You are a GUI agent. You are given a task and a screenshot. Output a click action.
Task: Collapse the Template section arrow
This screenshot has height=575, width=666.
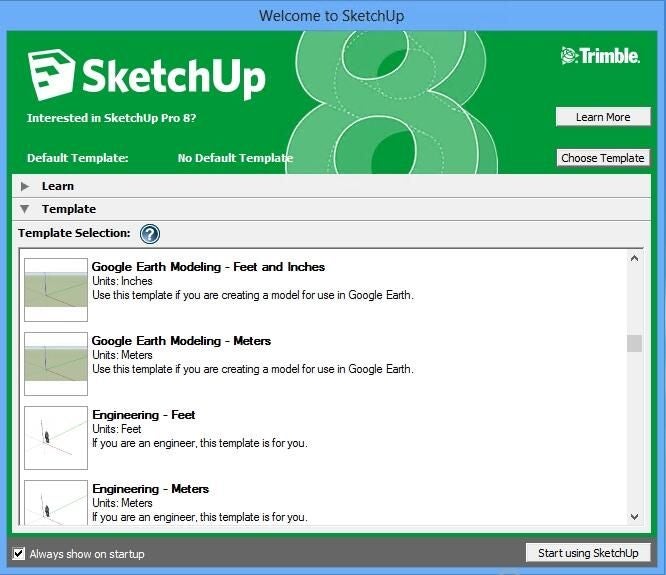point(25,209)
